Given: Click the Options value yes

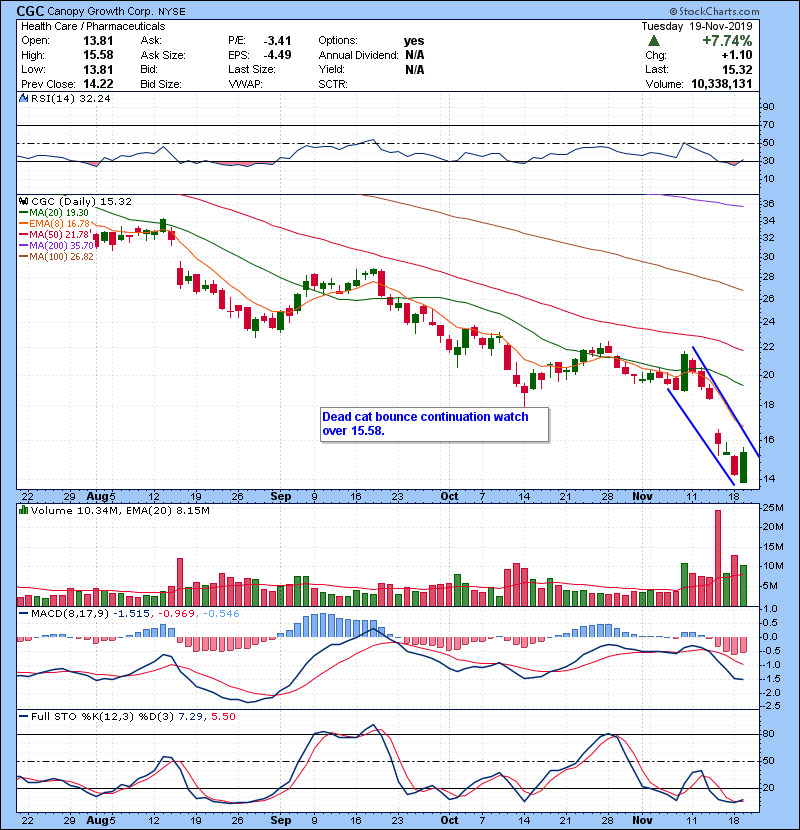Looking at the screenshot, I should pos(414,41).
